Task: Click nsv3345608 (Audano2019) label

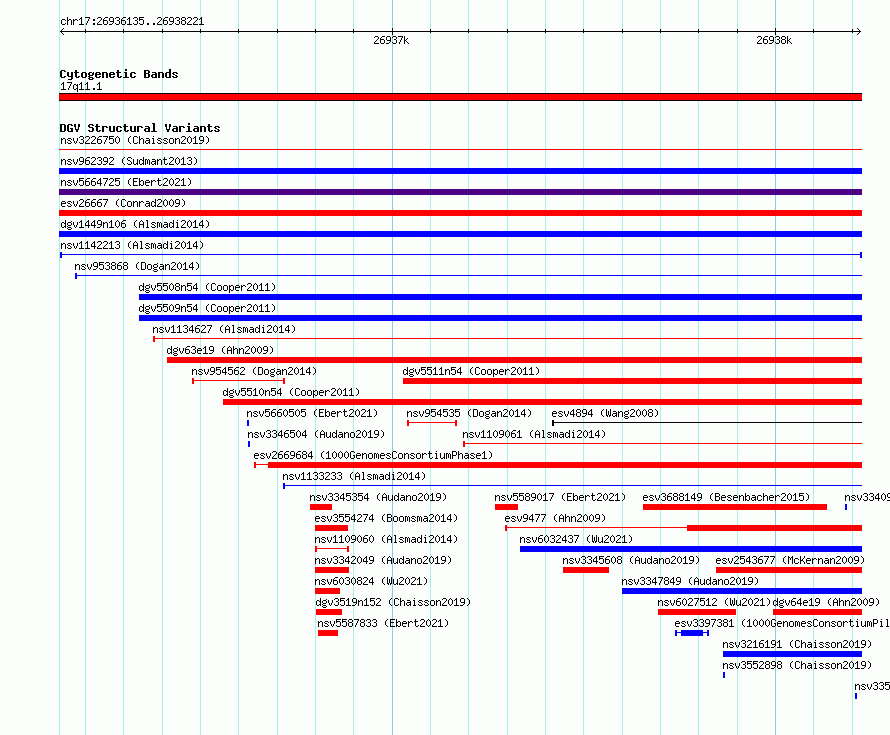Action: point(631,560)
